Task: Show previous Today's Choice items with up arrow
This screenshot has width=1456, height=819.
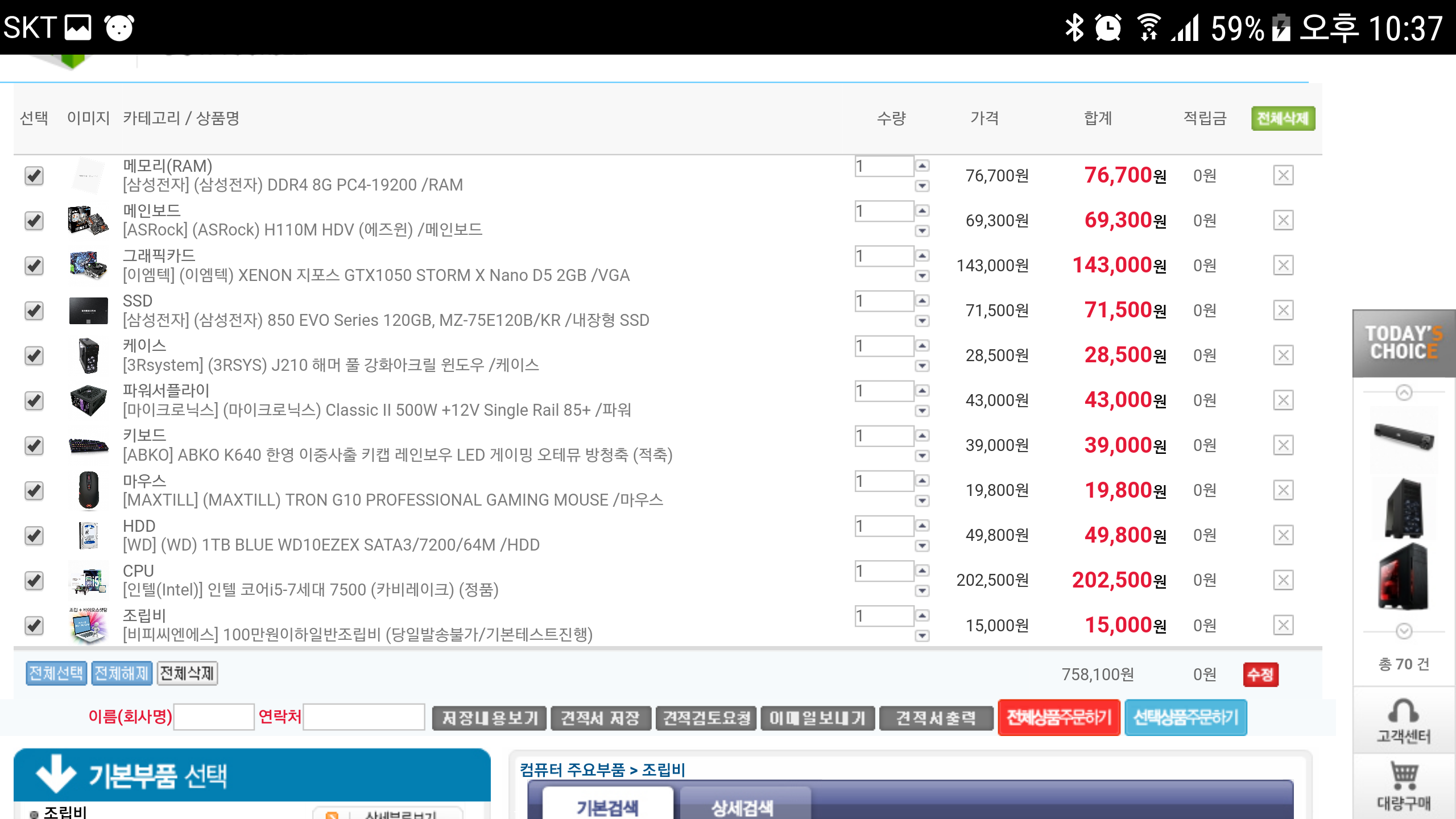Action: 1404,392
